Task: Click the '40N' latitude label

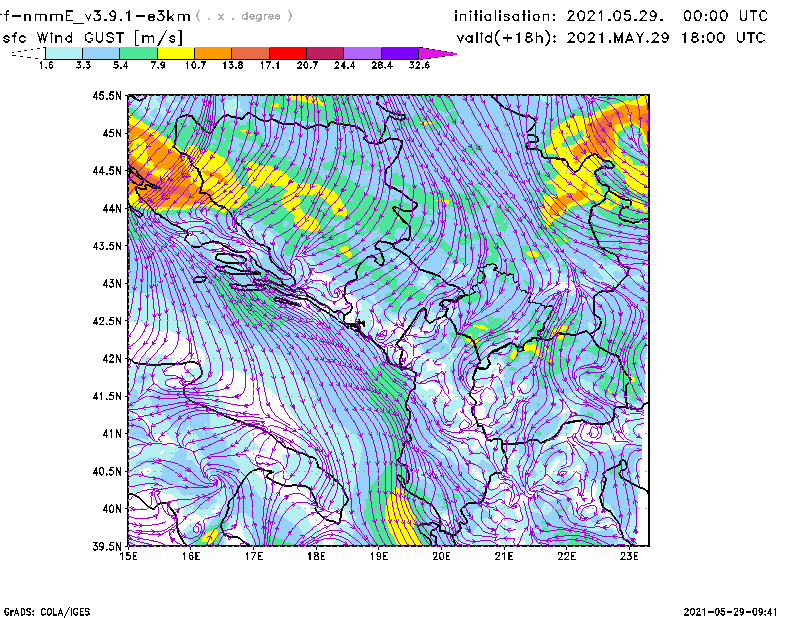Action: pos(112,509)
